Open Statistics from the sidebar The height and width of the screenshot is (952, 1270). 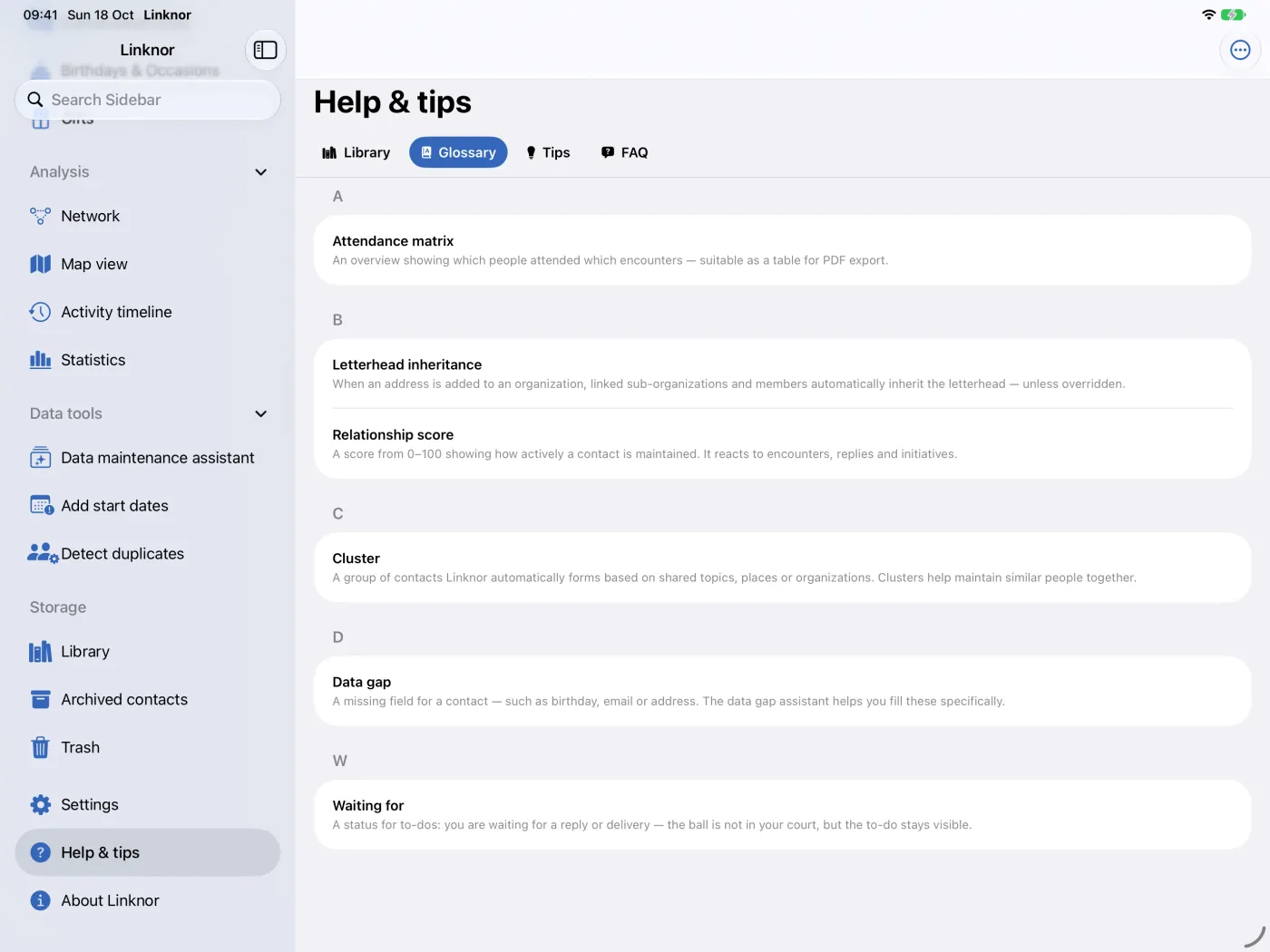click(148, 360)
